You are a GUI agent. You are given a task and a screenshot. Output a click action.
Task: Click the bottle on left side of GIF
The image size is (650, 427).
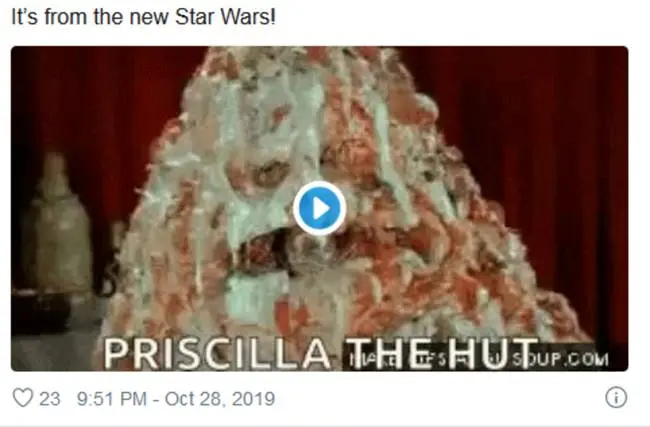pos(57,224)
